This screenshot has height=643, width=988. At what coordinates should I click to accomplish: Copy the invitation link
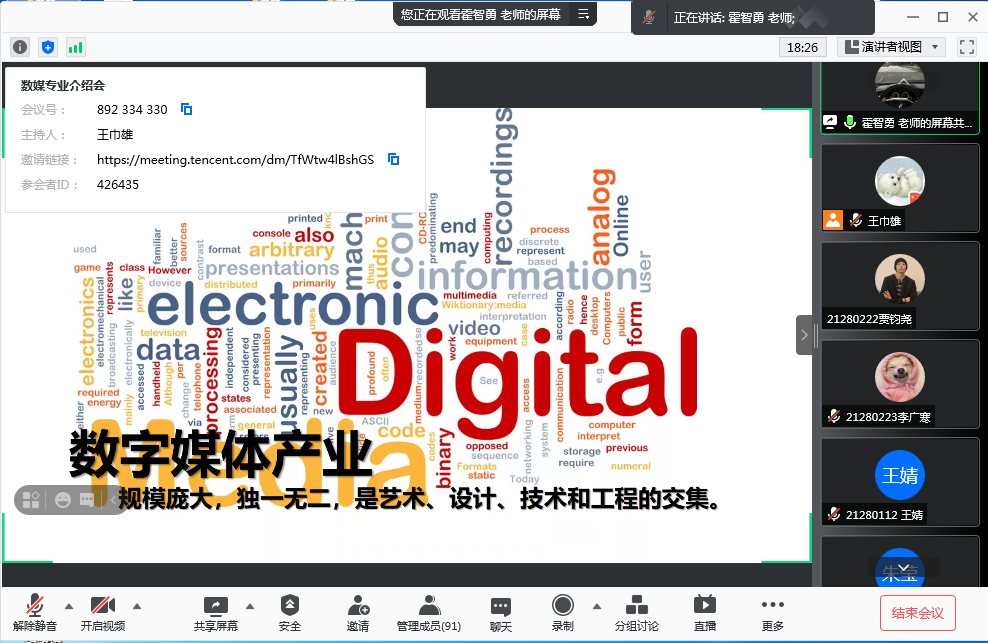394,159
